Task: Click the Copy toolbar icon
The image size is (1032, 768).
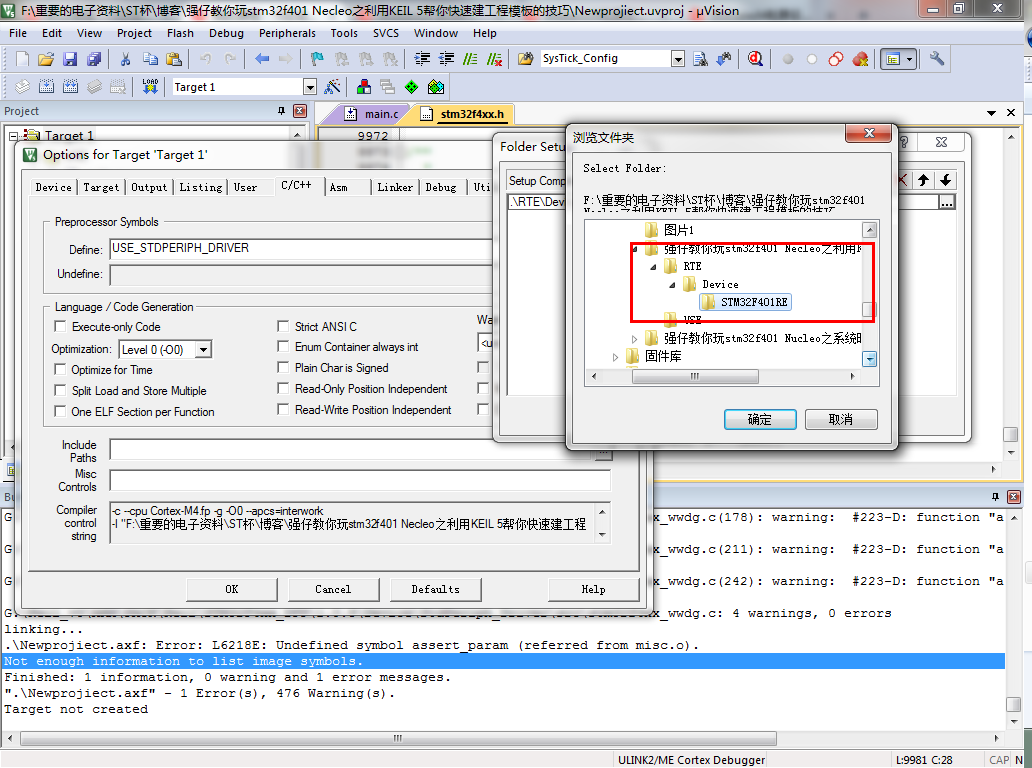Action: tap(150, 59)
